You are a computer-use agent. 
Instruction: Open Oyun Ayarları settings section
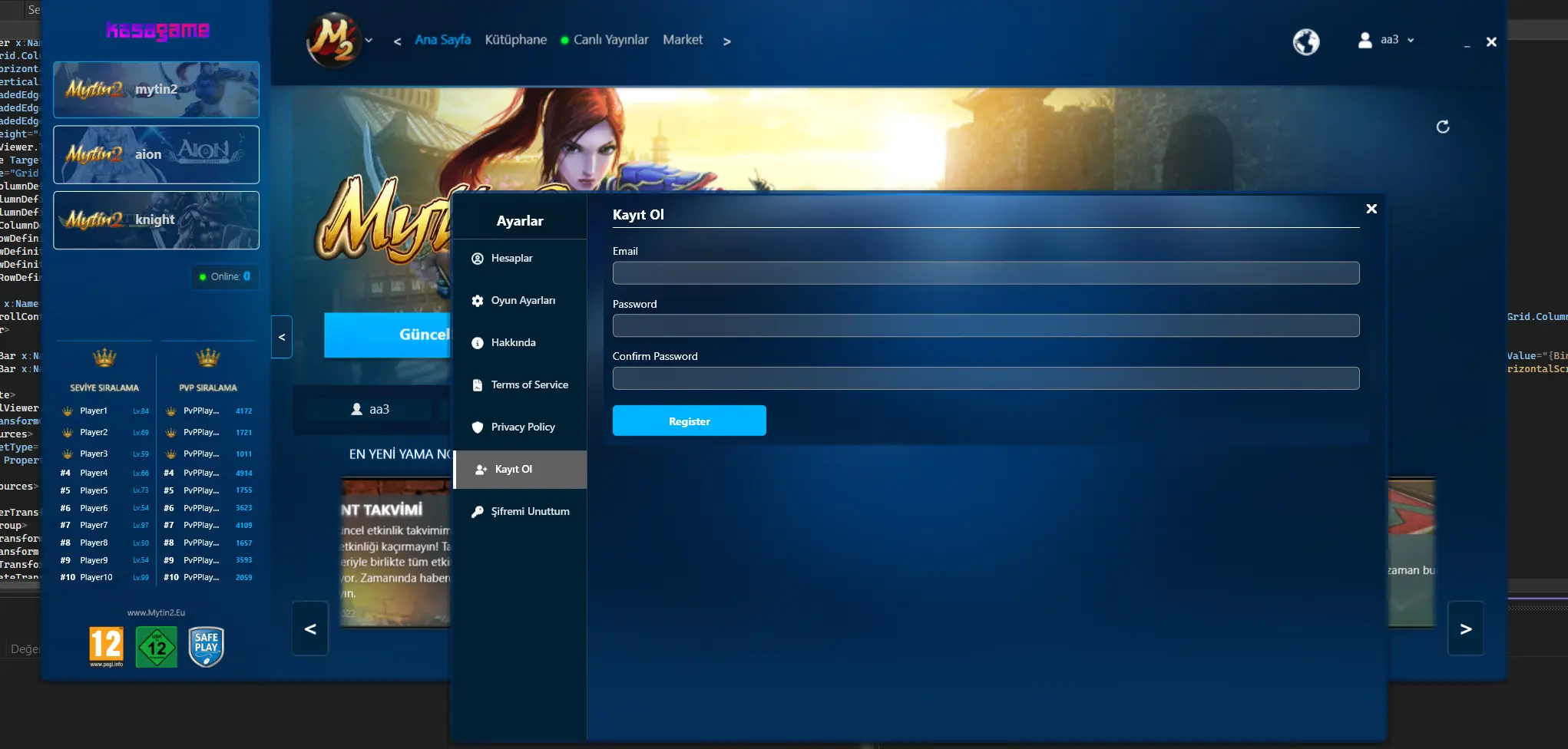pyautogui.click(x=522, y=301)
